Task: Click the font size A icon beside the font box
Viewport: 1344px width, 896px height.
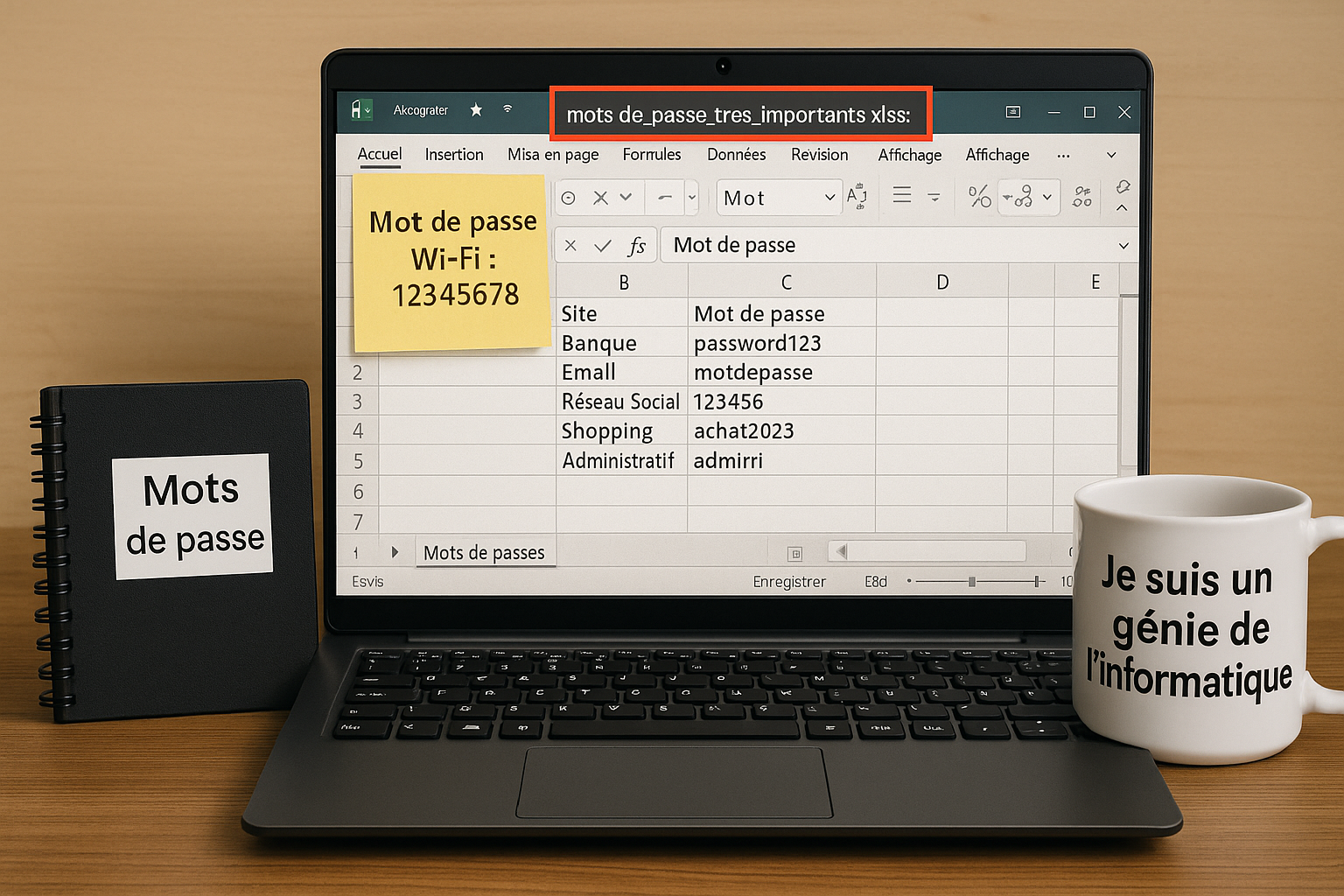Action: coord(857,196)
